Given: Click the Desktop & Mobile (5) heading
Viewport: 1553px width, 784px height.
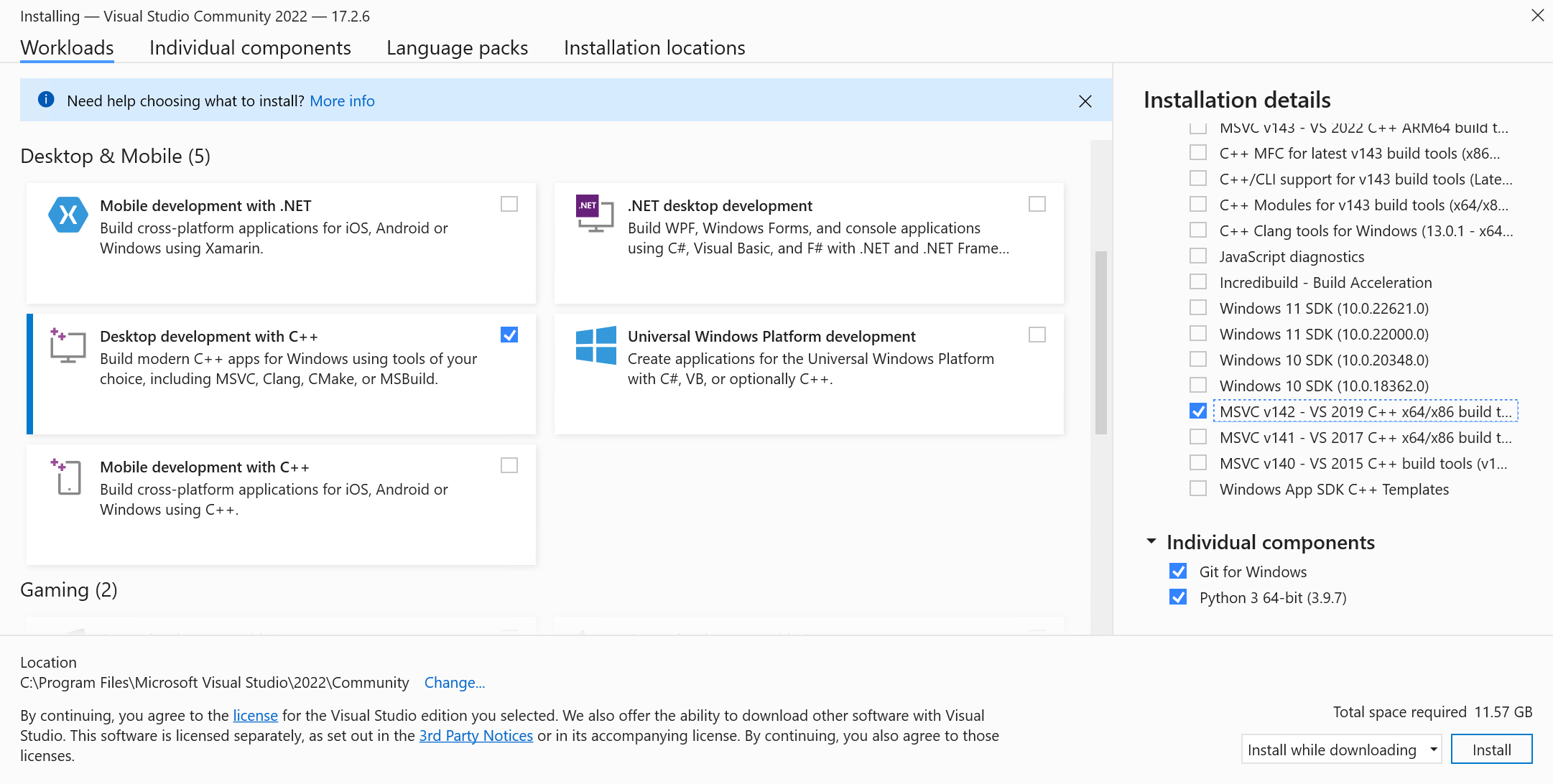Looking at the screenshot, I should pyautogui.click(x=115, y=156).
